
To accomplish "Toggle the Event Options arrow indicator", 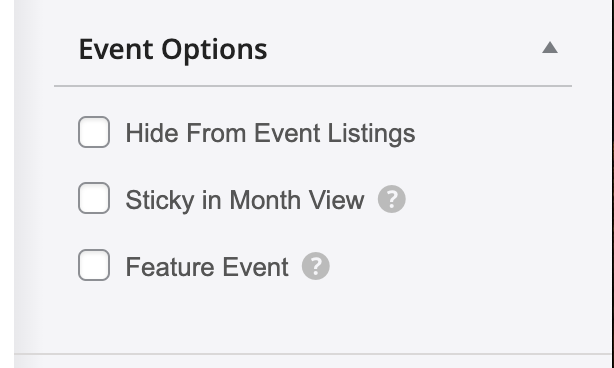I will point(550,48).
